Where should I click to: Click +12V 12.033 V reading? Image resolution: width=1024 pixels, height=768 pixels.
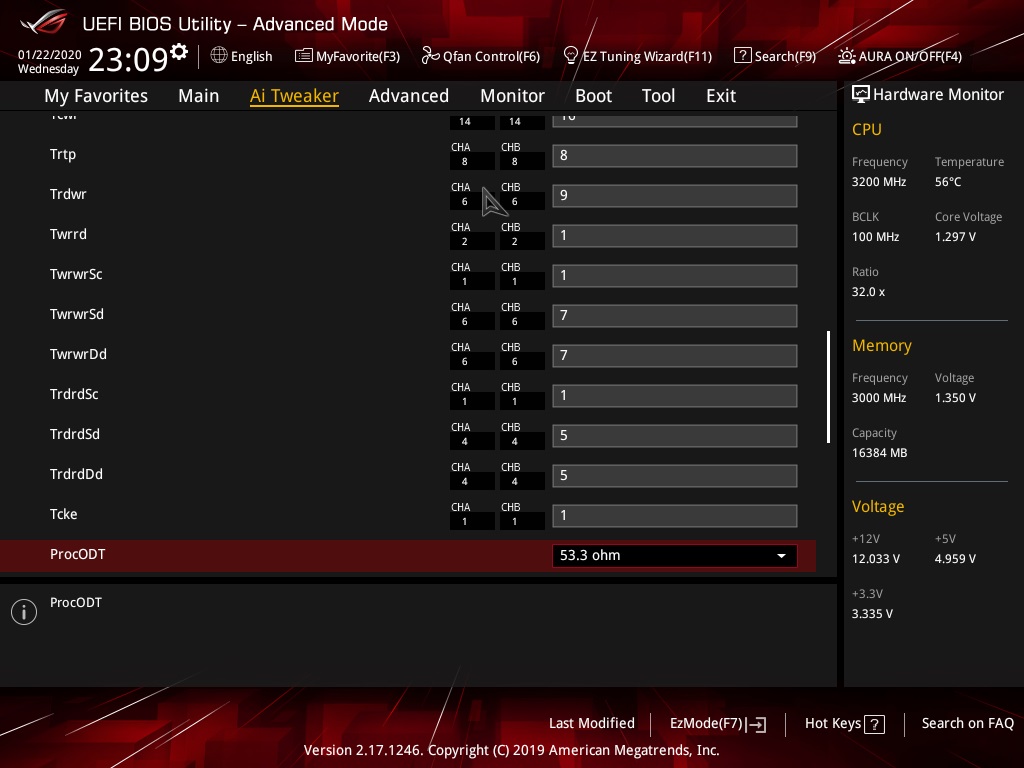point(876,558)
